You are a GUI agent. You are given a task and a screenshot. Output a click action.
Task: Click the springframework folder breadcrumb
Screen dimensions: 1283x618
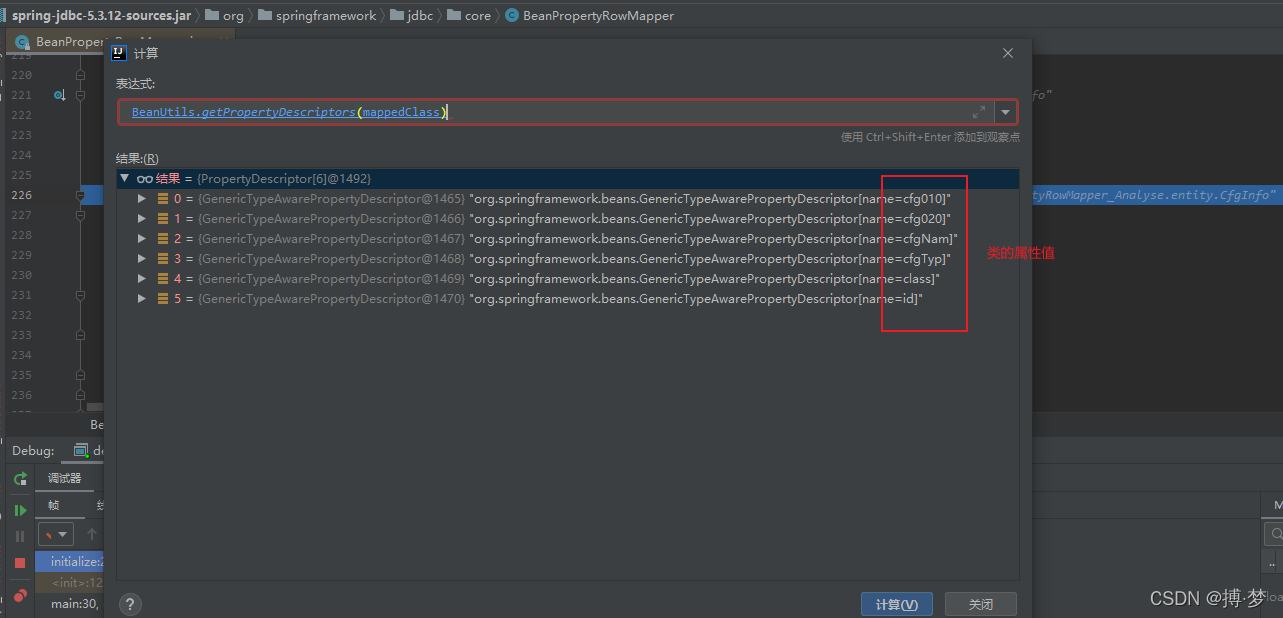317,16
